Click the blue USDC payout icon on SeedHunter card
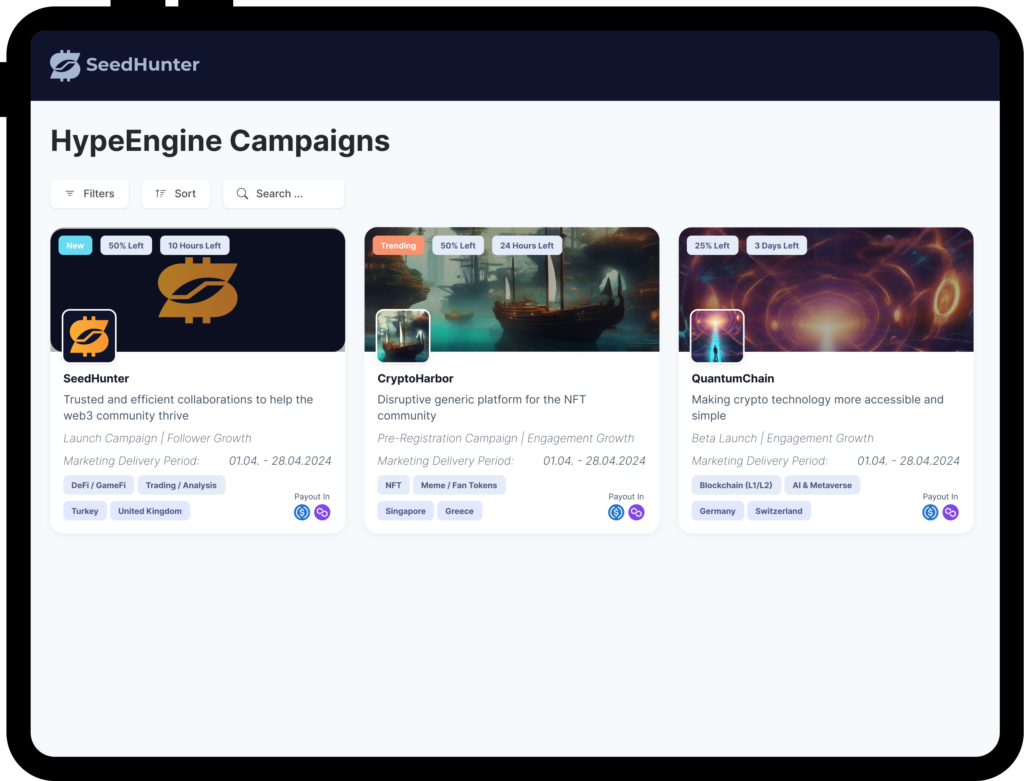The width and height of the screenshot is (1024, 781). [x=302, y=513]
